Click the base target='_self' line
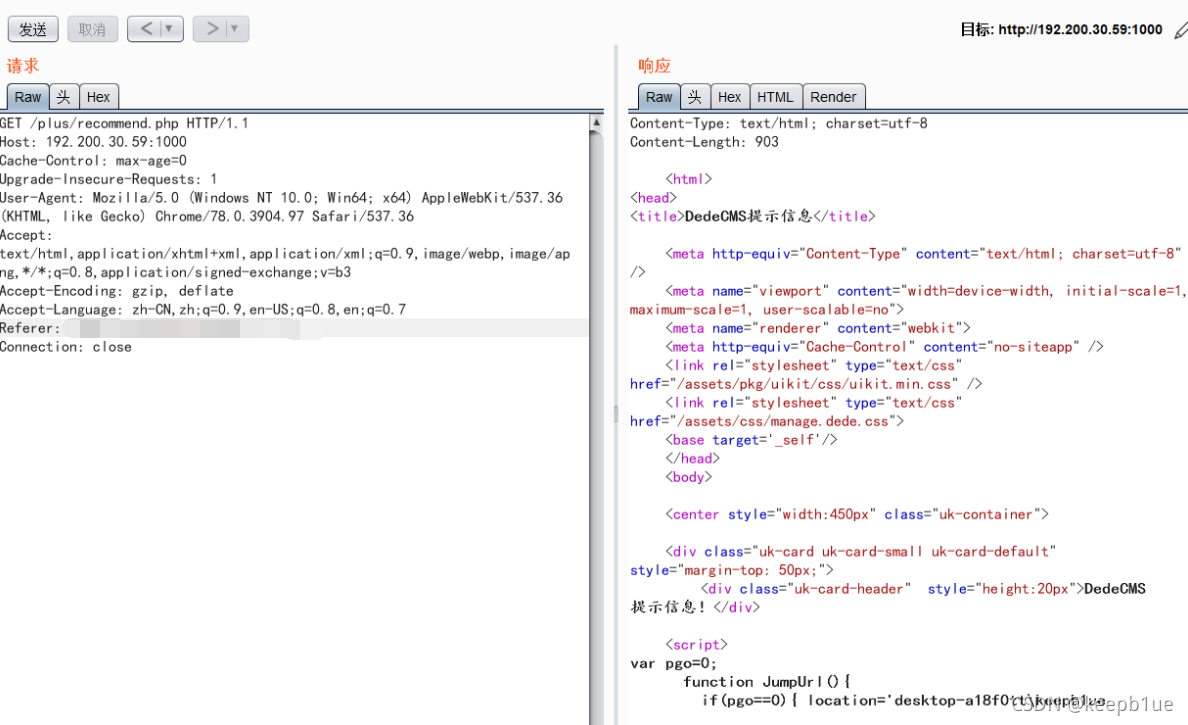 [751, 439]
